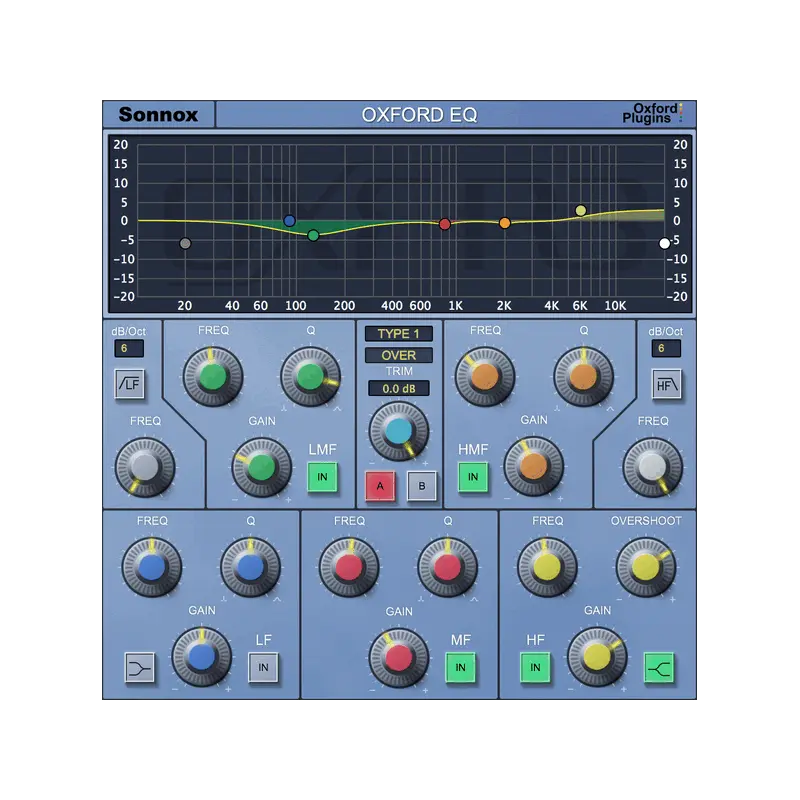The width and height of the screenshot is (800, 800).
Task: Click the green LMF Q knob
Action: click(x=311, y=377)
